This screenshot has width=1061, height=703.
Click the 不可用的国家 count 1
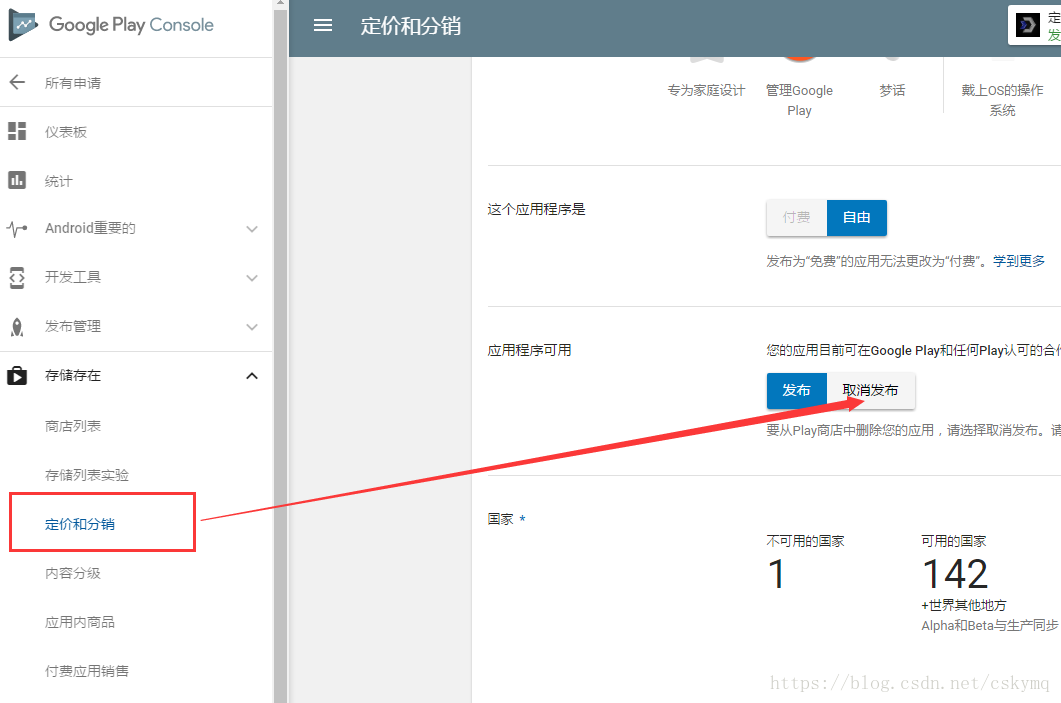click(x=776, y=574)
